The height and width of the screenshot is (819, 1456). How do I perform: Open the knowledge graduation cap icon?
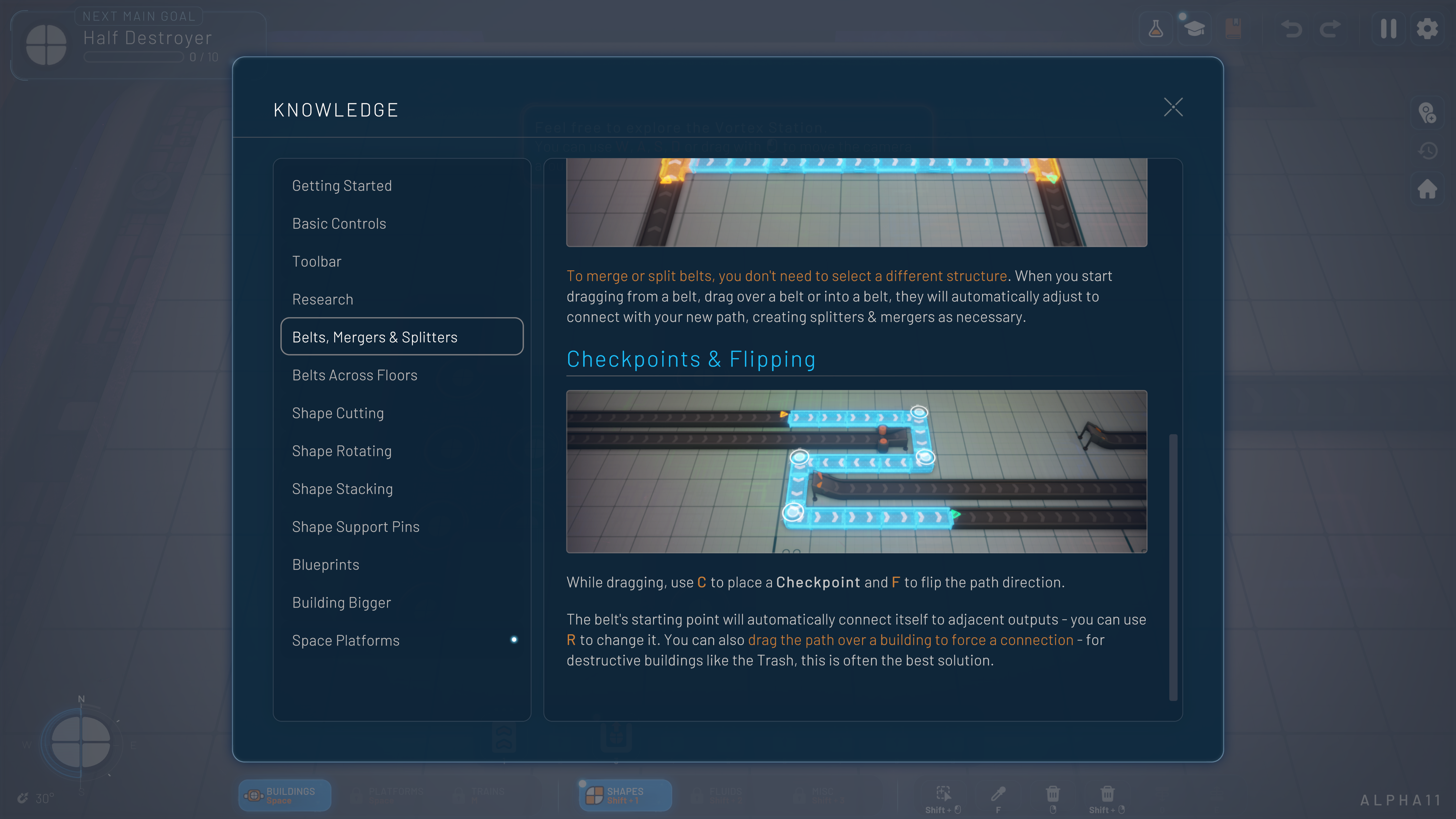point(1194,29)
